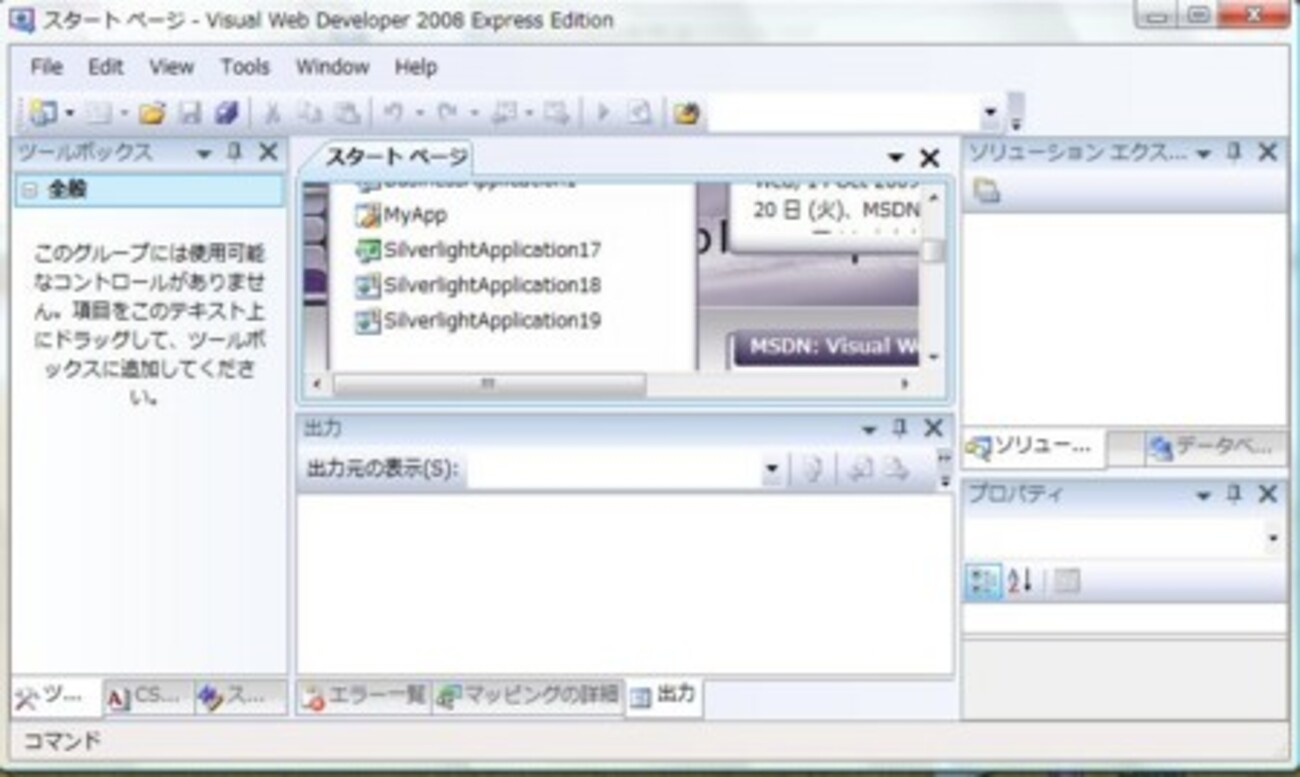
Task: Open SilverlightApplication19 recent project
Action: point(479,321)
